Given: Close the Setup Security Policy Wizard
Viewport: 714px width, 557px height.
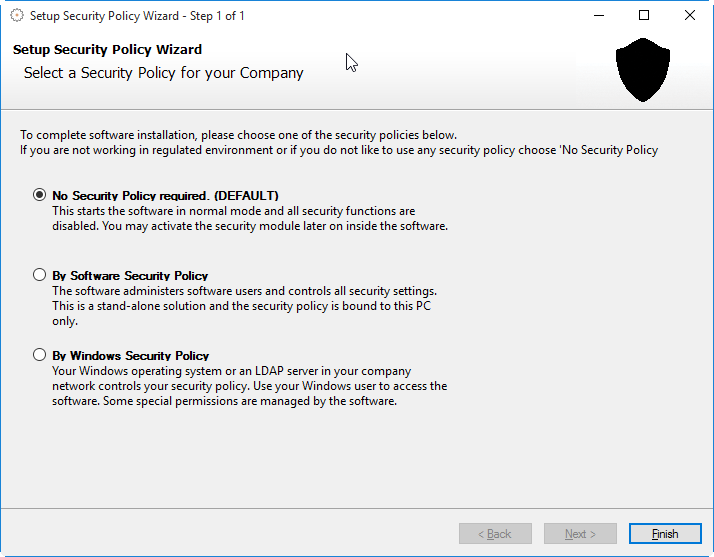Looking at the screenshot, I should tap(690, 16).
